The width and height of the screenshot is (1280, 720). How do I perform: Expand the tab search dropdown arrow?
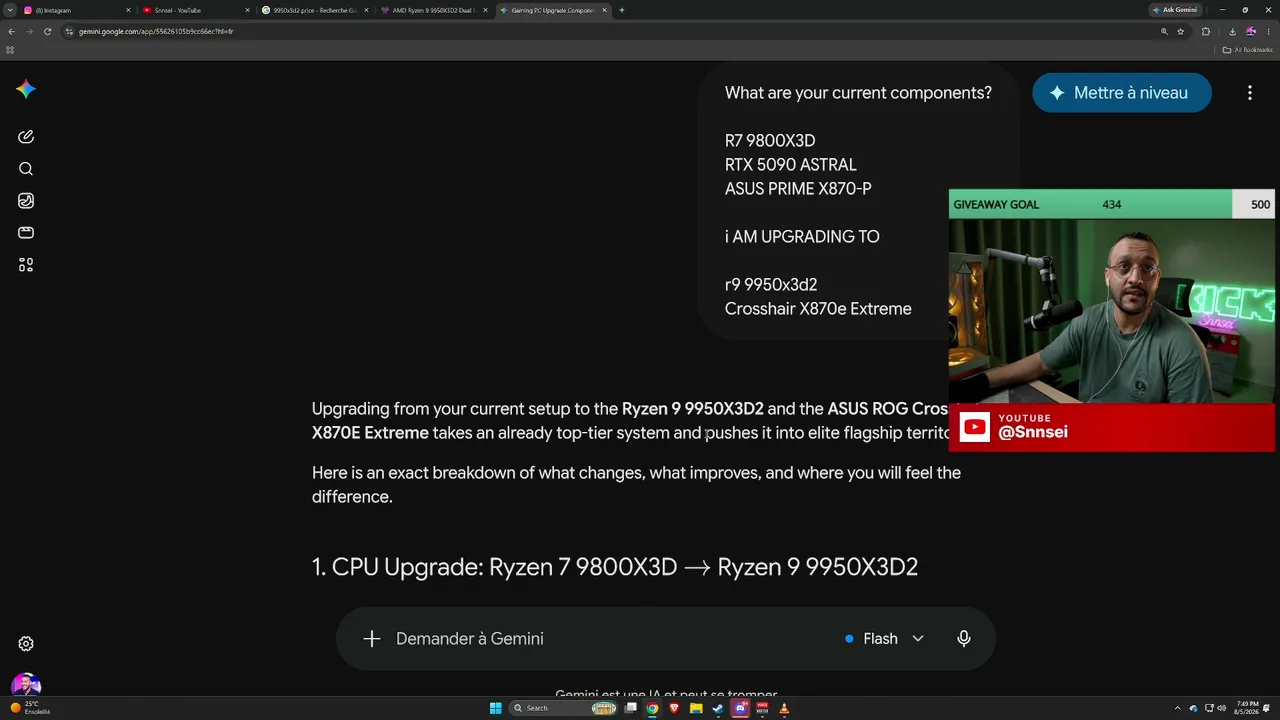10,10
